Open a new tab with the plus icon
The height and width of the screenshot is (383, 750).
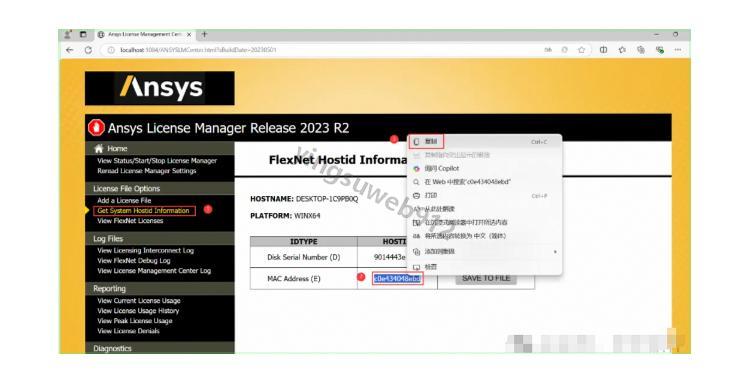[204, 34]
